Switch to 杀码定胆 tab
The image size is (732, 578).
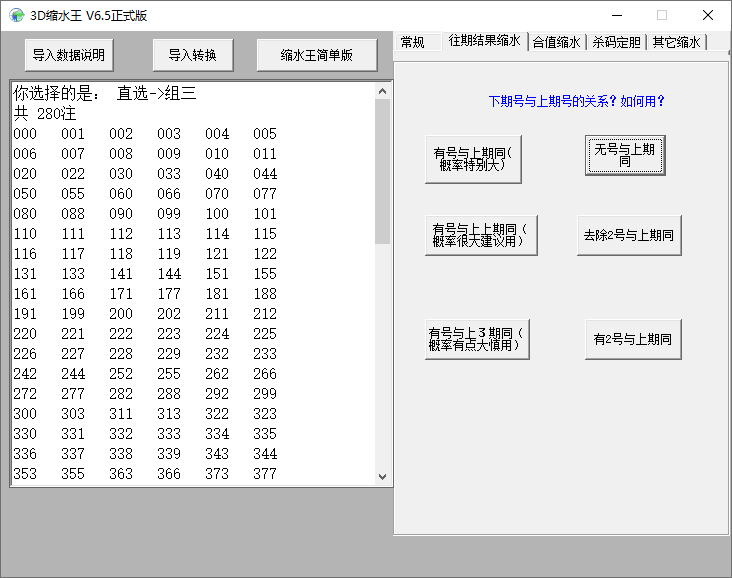click(616, 42)
